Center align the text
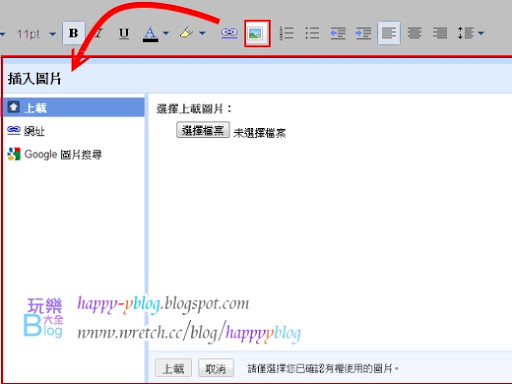 click(414, 33)
